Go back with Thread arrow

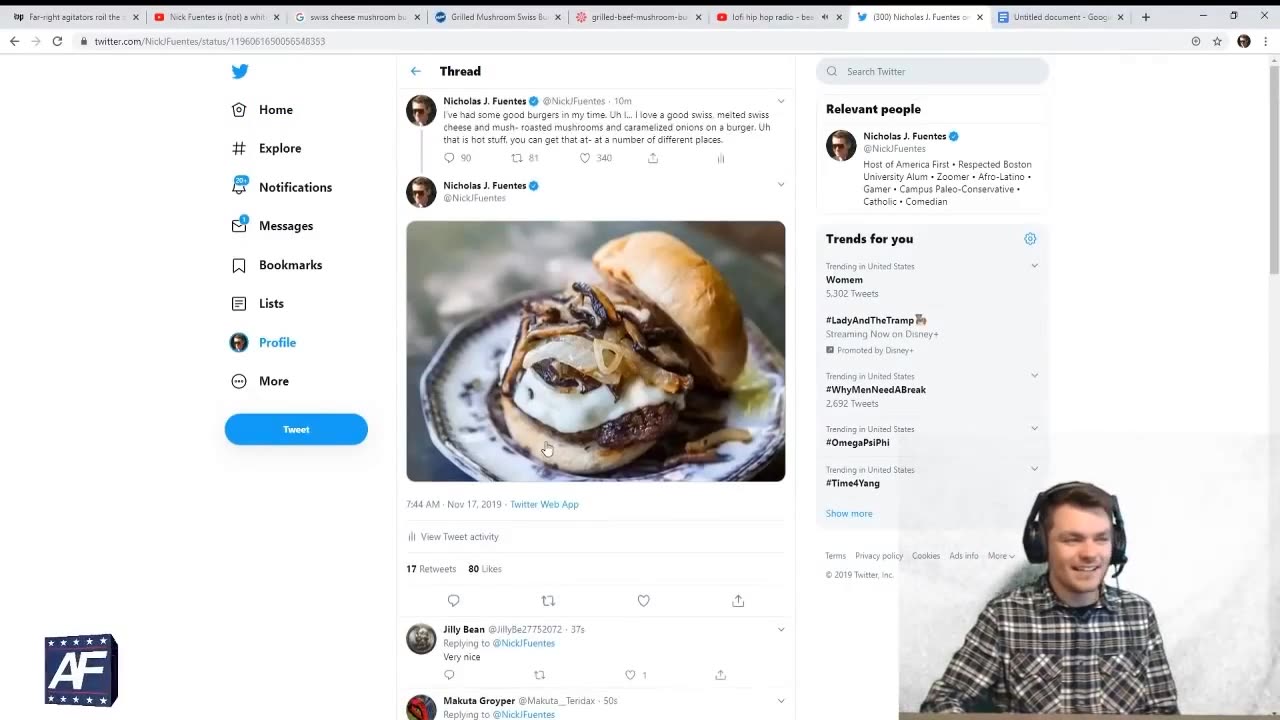416,71
